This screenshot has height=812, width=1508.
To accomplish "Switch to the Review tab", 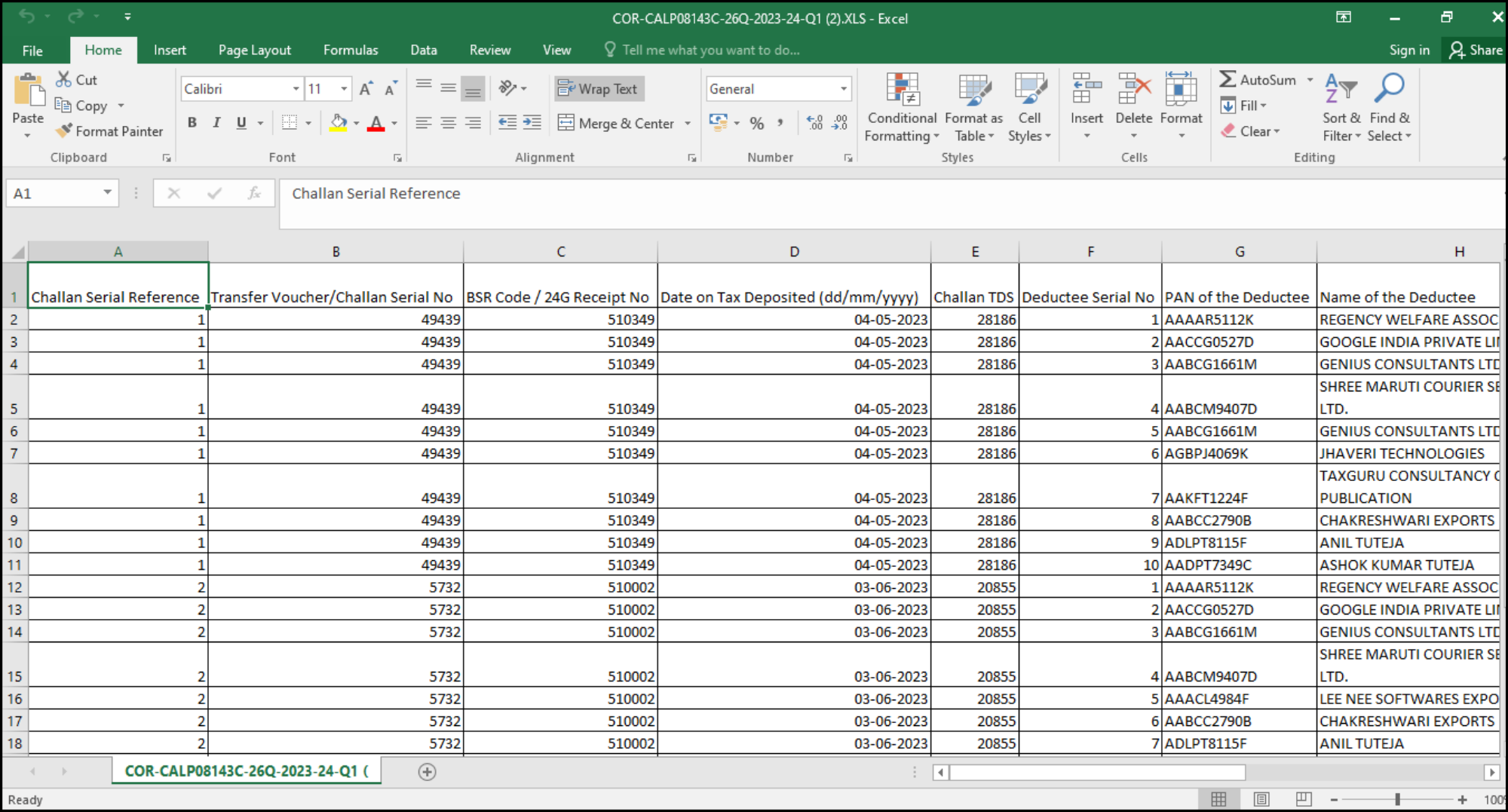I will point(490,50).
